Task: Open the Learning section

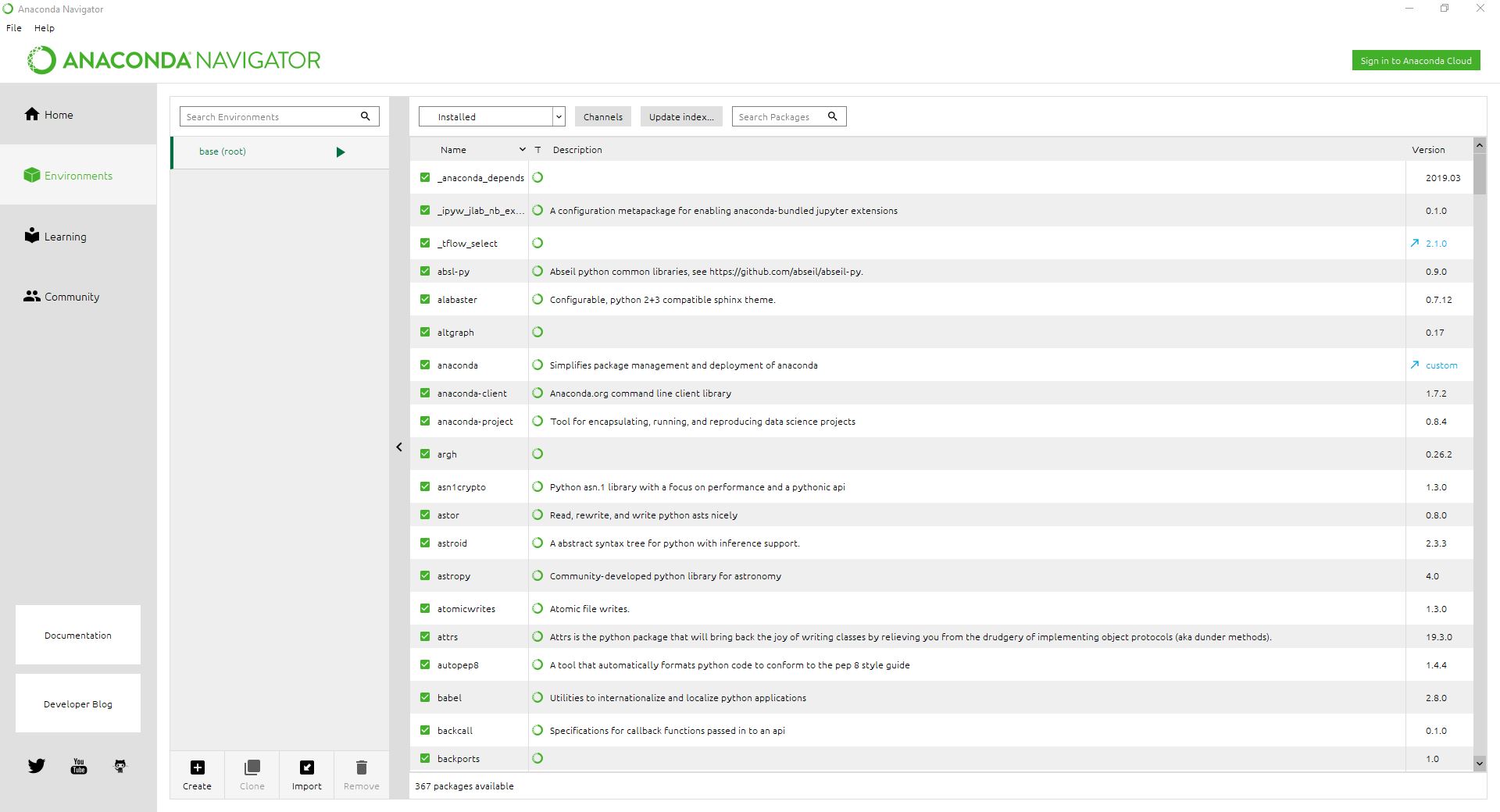Action: point(66,236)
